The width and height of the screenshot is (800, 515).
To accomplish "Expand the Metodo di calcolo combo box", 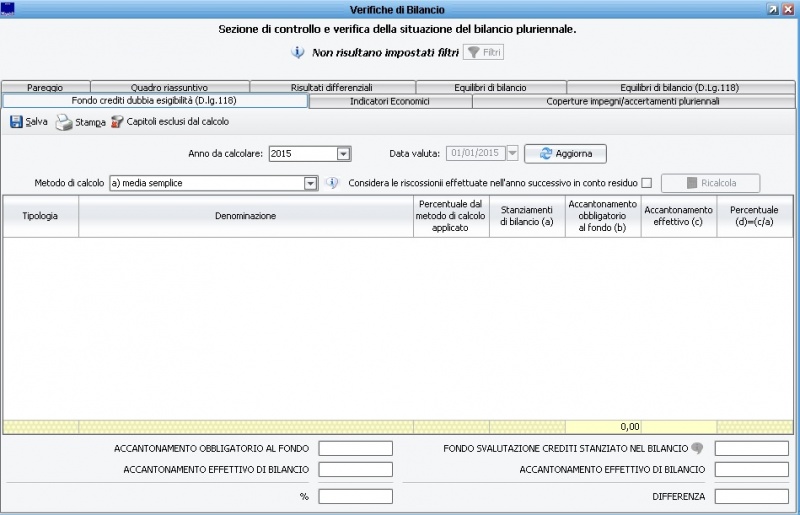I will point(310,183).
